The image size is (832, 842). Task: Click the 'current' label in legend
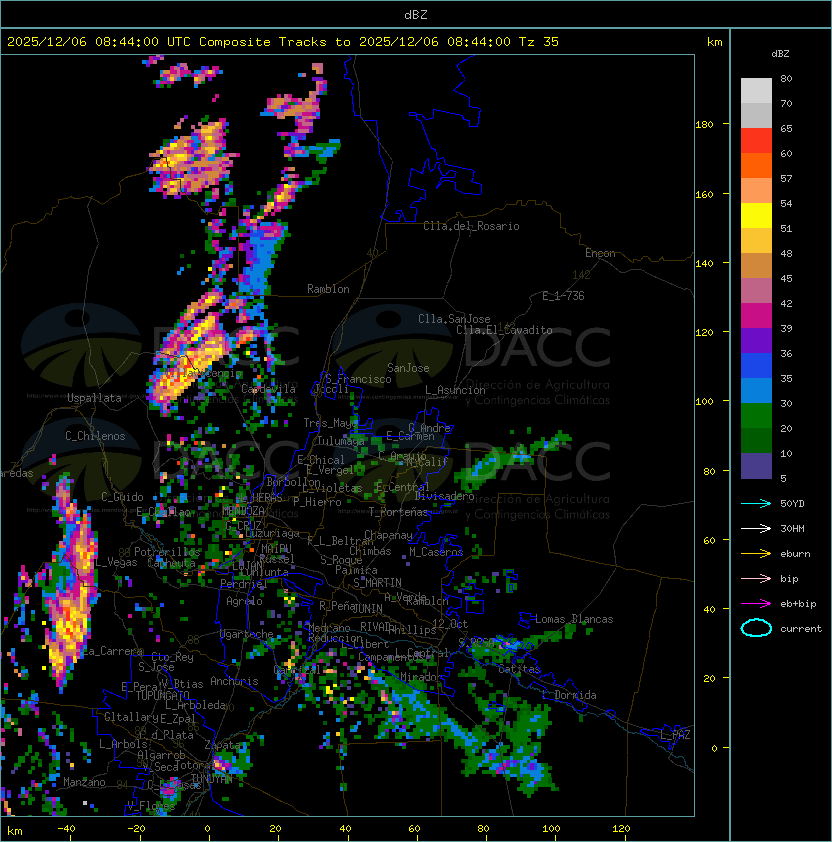(x=801, y=629)
